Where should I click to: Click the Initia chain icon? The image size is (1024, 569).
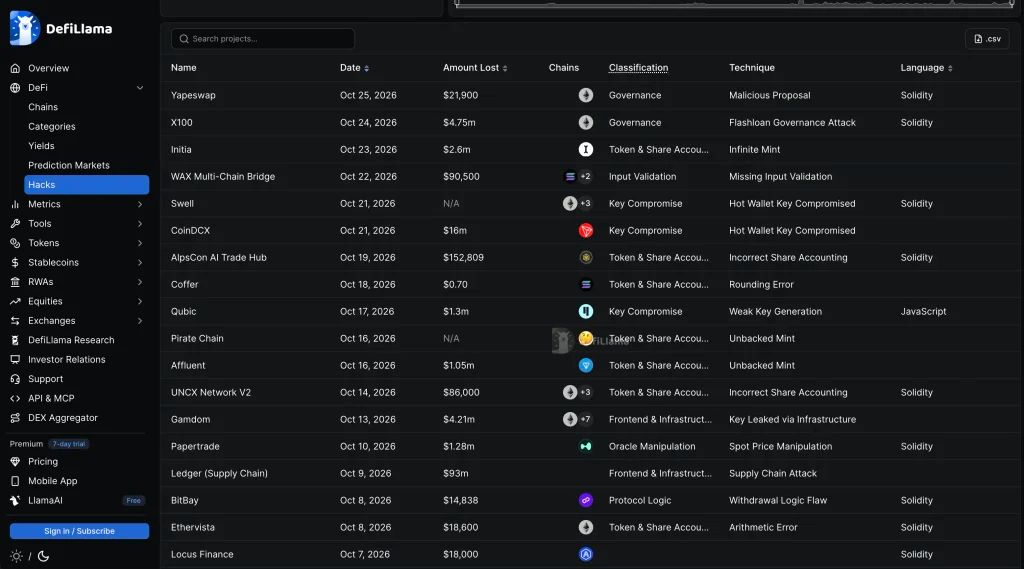(x=586, y=150)
